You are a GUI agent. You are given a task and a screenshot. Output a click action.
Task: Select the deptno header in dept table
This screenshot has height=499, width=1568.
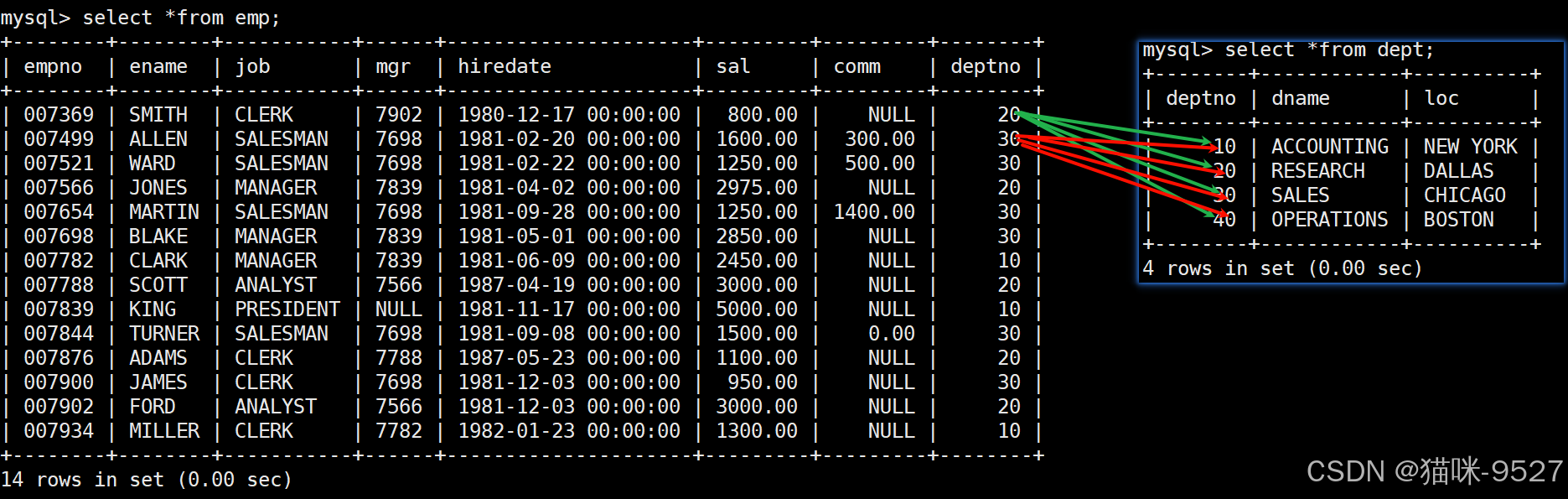1201,98
